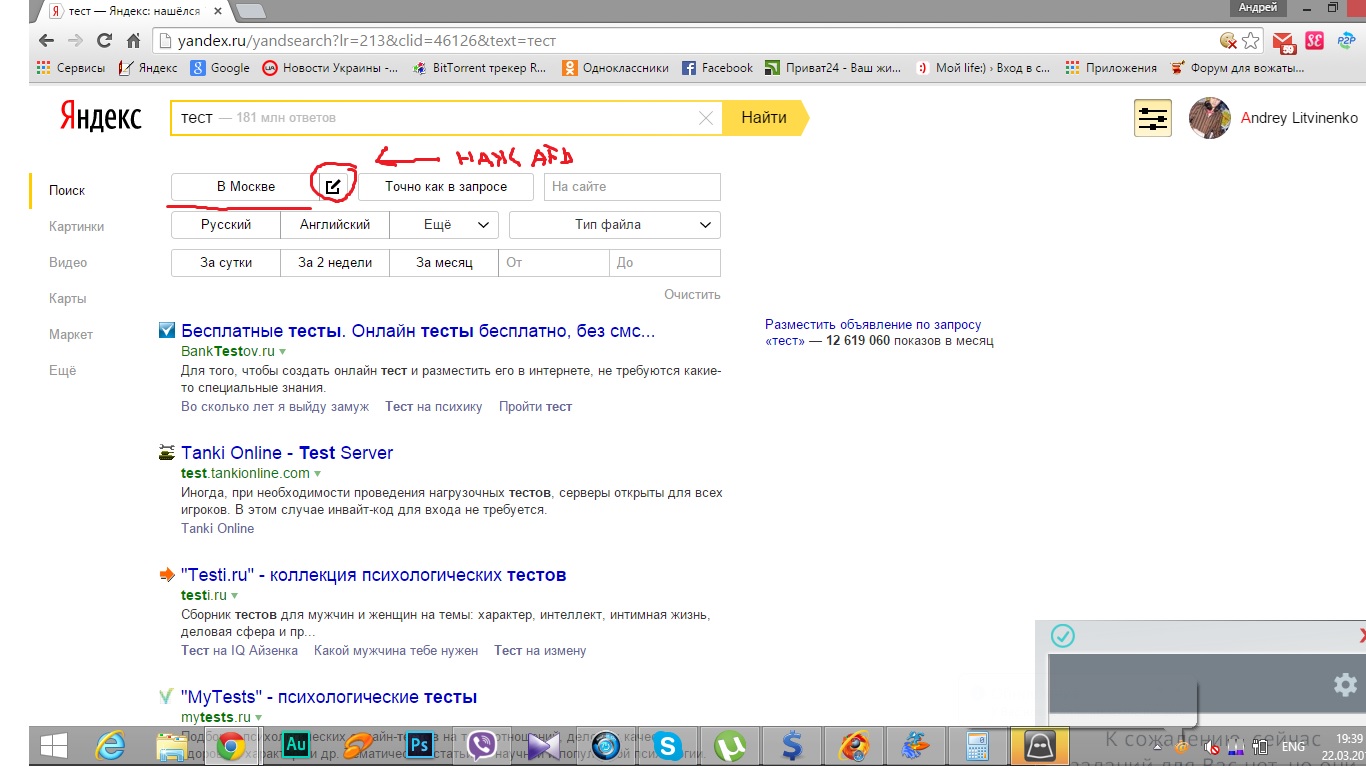The height and width of the screenshot is (768, 1366).
Task: Toggle the За 2 недели date filter
Action: (335, 263)
